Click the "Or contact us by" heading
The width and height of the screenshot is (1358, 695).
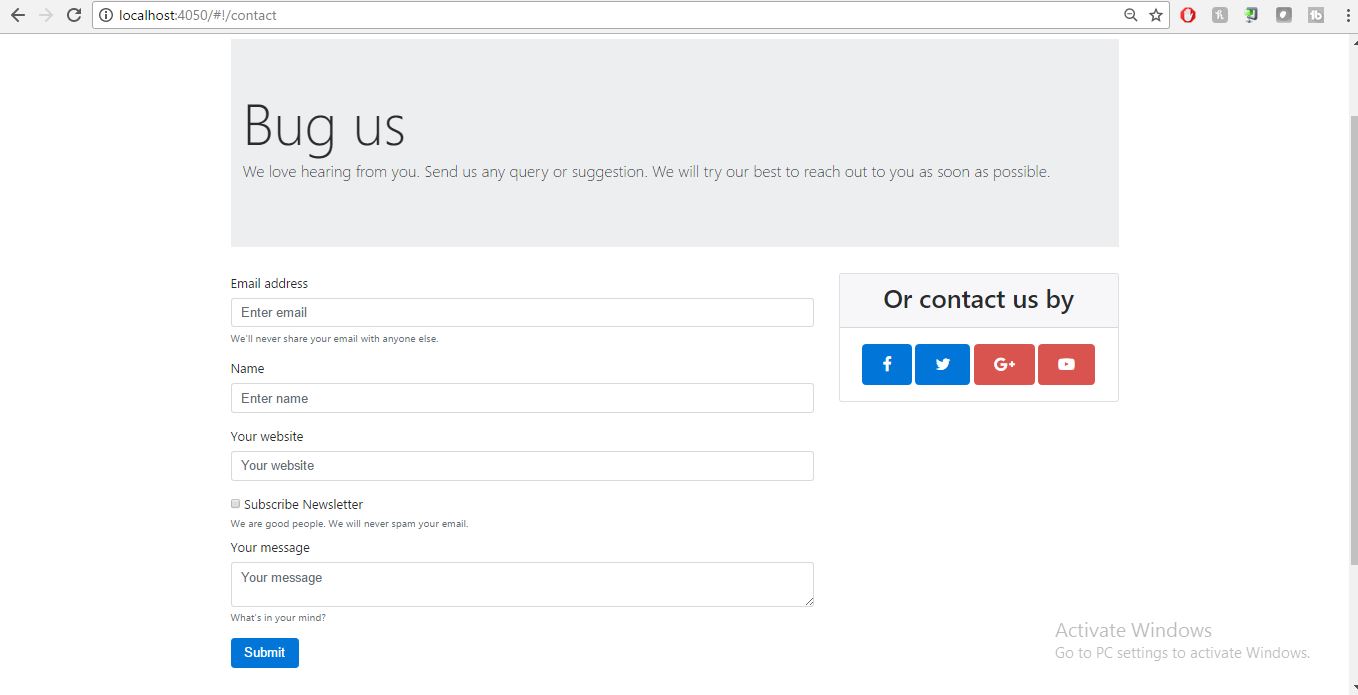point(979,299)
